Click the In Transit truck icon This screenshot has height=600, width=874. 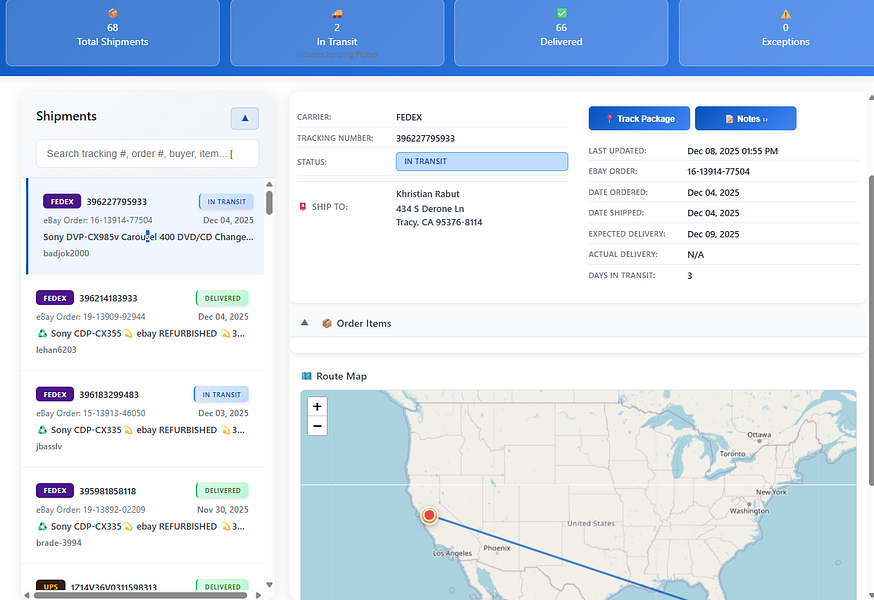(x=337, y=13)
